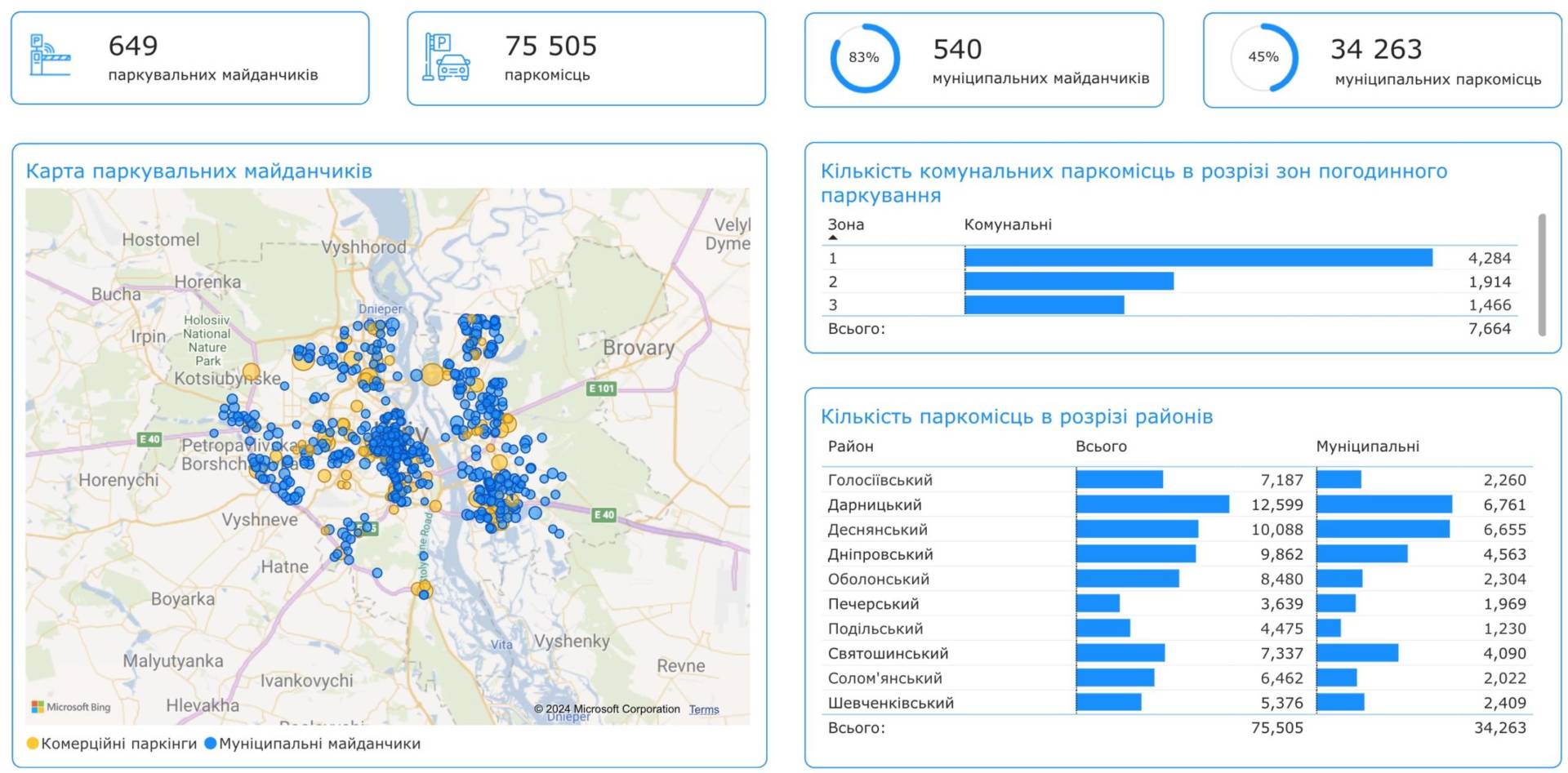Select the Дарницький district row
The image size is (1568, 773).
pos(875,505)
